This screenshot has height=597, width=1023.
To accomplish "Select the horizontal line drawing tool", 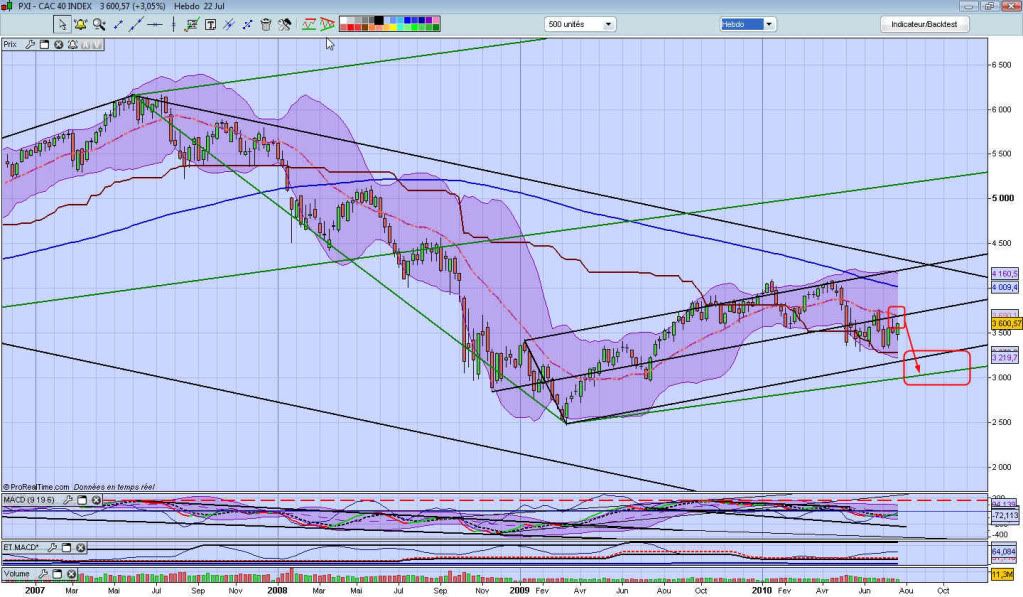I will pos(155,24).
